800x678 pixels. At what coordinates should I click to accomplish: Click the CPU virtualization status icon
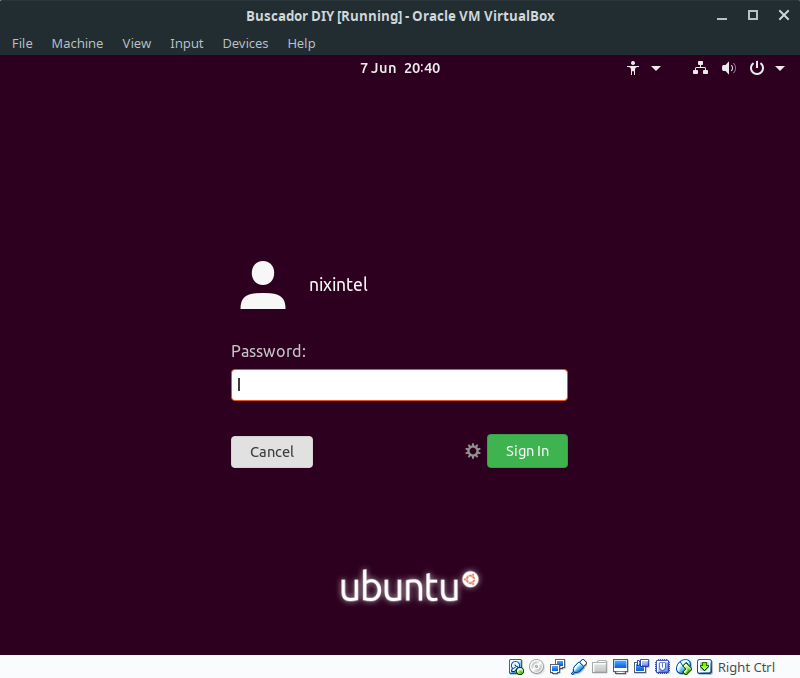662,667
